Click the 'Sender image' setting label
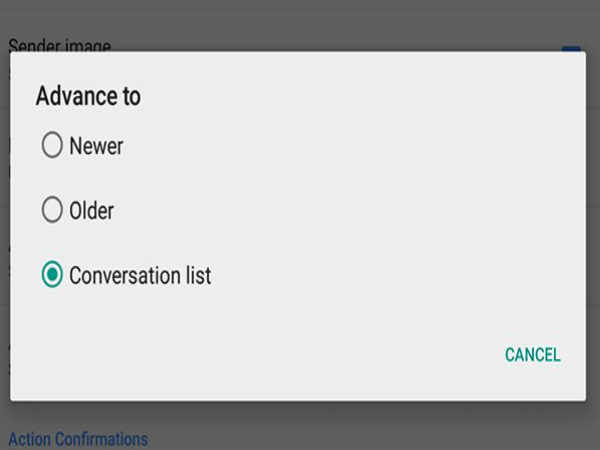Screen dimensions: 600x450 60,45
